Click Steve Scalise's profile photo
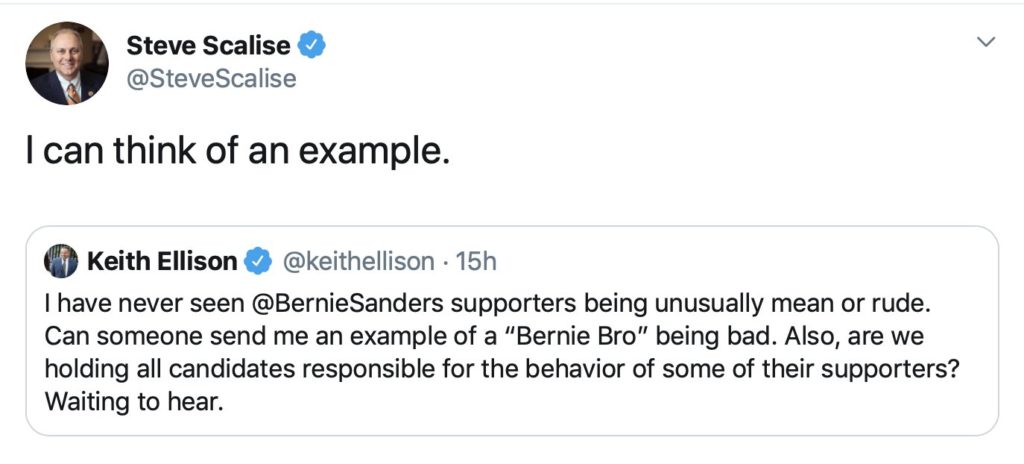1024x464 pixels. click(x=67, y=63)
